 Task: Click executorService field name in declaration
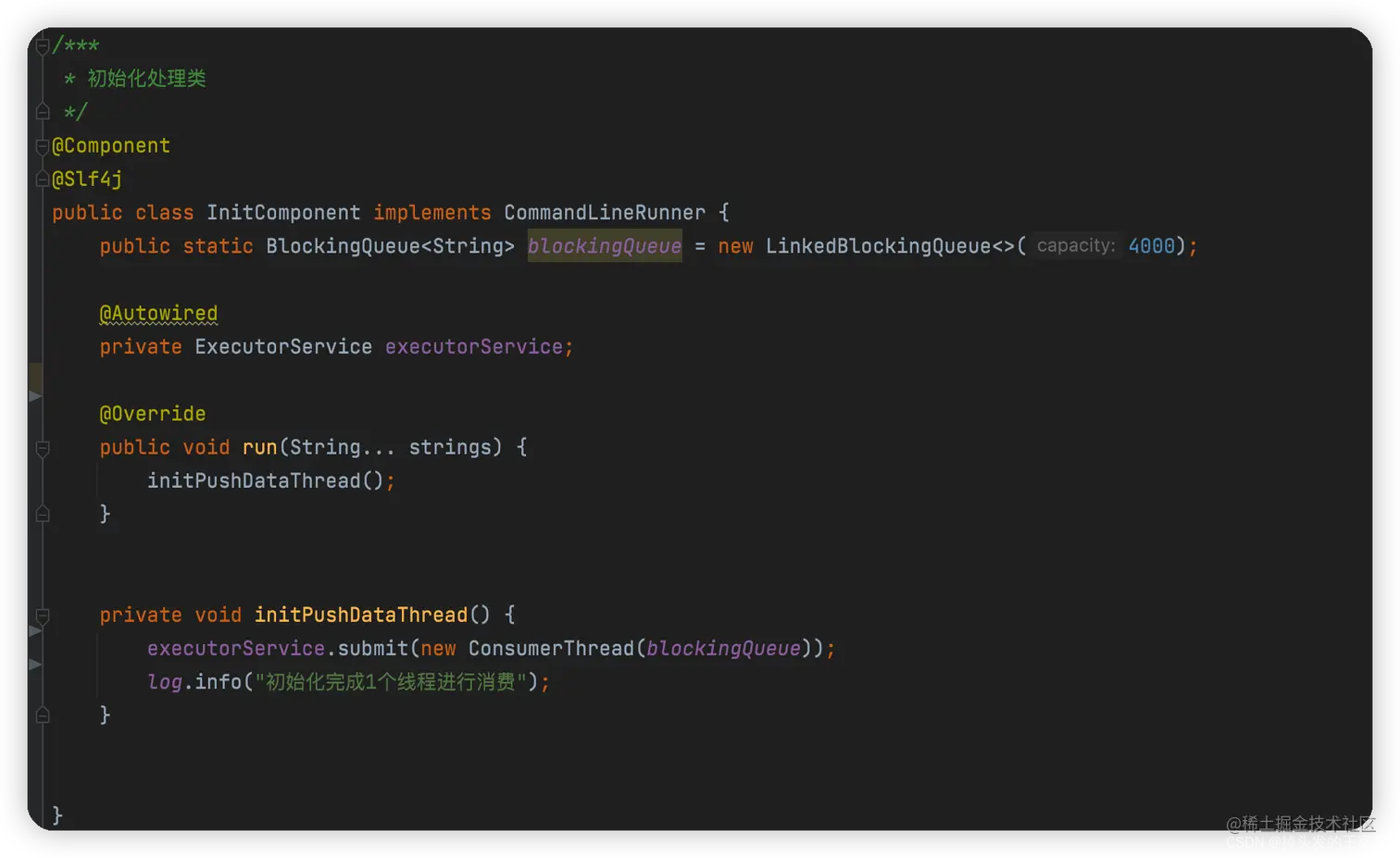click(x=474, y=347)
